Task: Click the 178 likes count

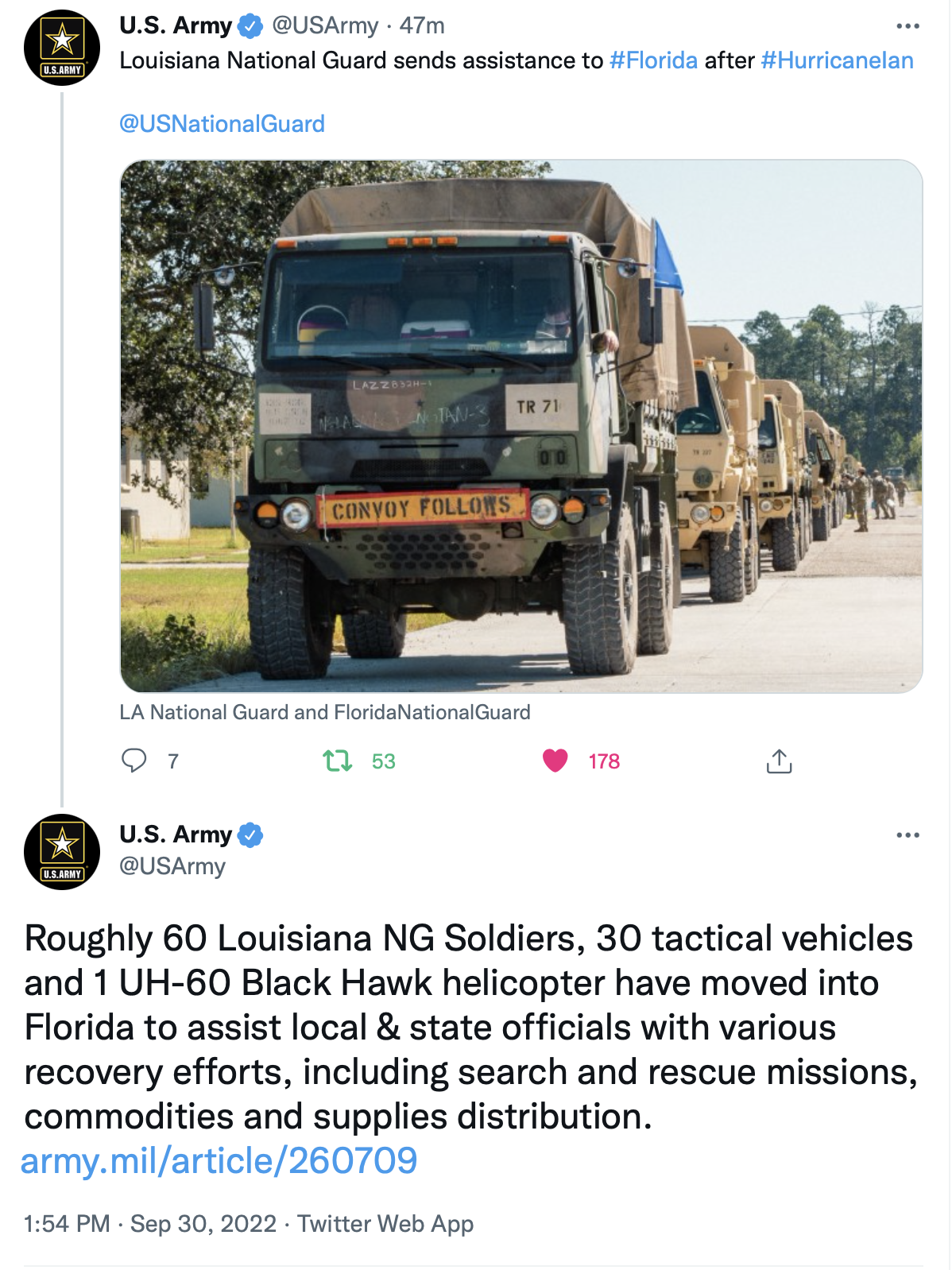Action: pyautogui.click(x=604, y=761)
